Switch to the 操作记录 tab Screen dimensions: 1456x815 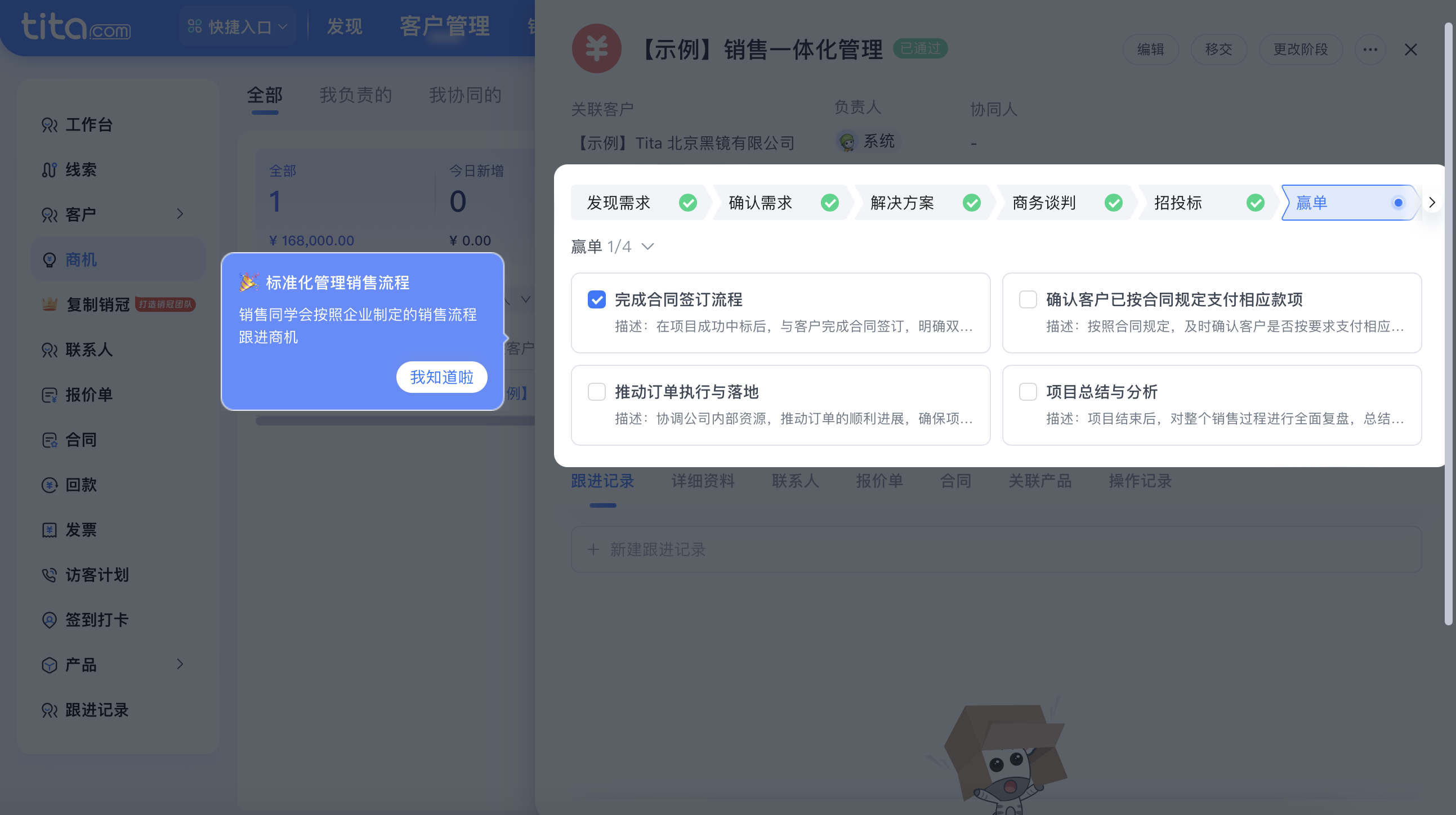[1140, 481]
